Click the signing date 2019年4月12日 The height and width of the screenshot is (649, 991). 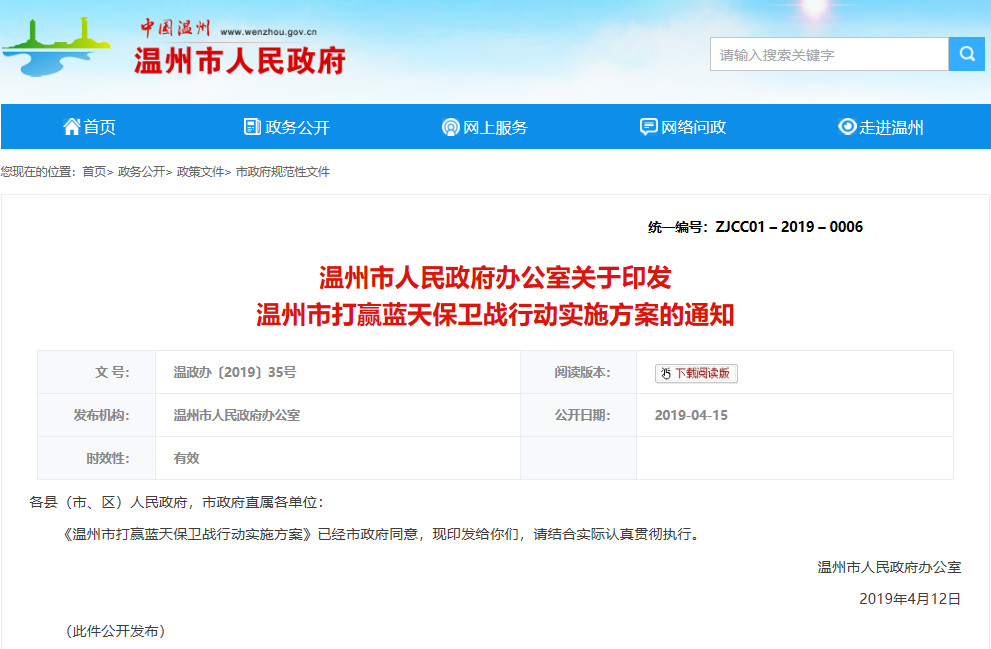click(909, 598)
